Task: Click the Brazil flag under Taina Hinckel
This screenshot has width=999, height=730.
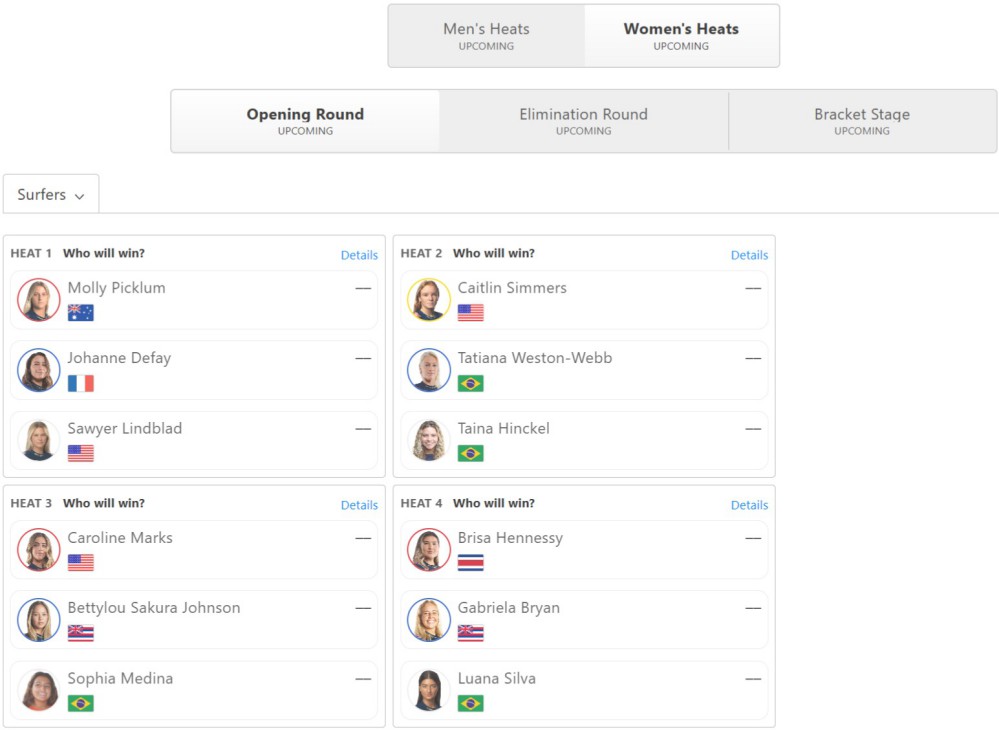Action: 471,453
